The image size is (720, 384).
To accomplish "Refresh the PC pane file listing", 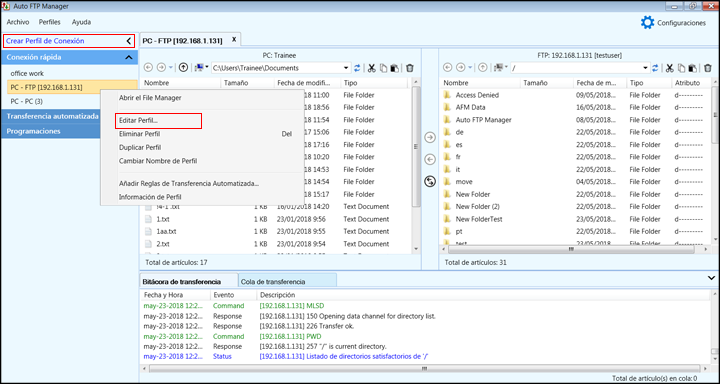I will coord(357,68).
